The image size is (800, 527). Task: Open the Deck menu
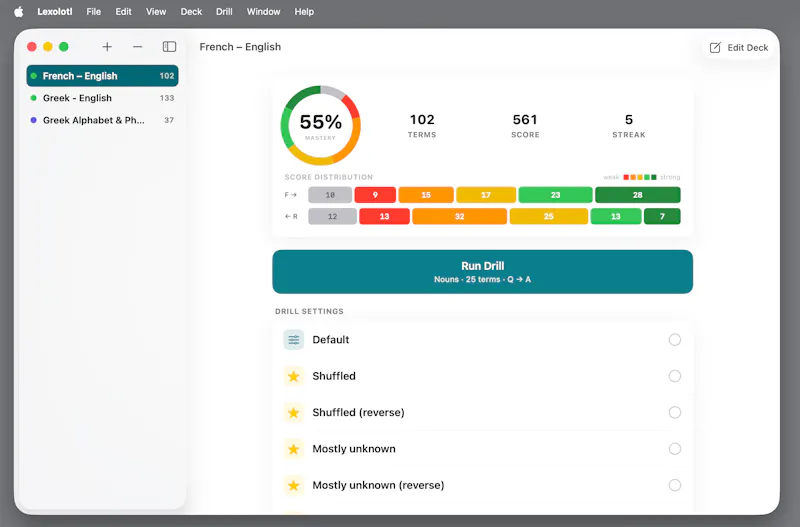[191, 12]
